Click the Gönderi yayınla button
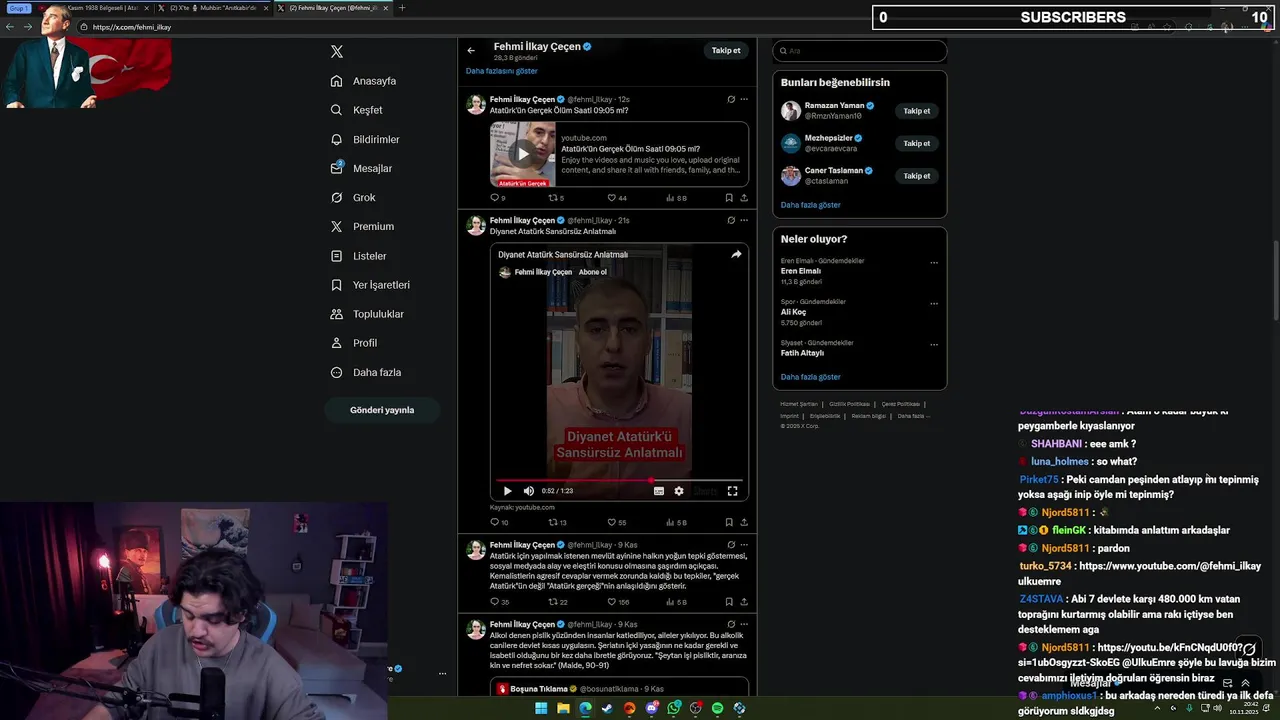1280x720 pixels. (x=382, y=410)
